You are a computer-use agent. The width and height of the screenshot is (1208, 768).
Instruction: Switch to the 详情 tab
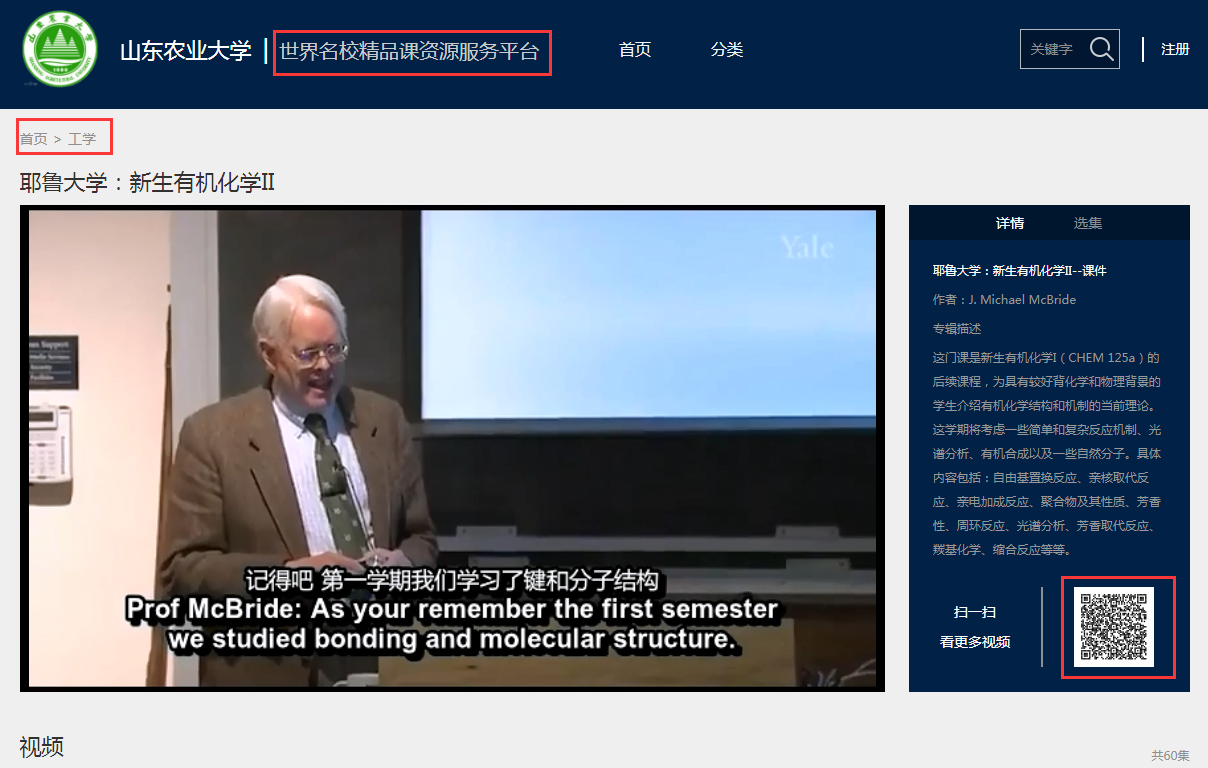point(1009,223)
